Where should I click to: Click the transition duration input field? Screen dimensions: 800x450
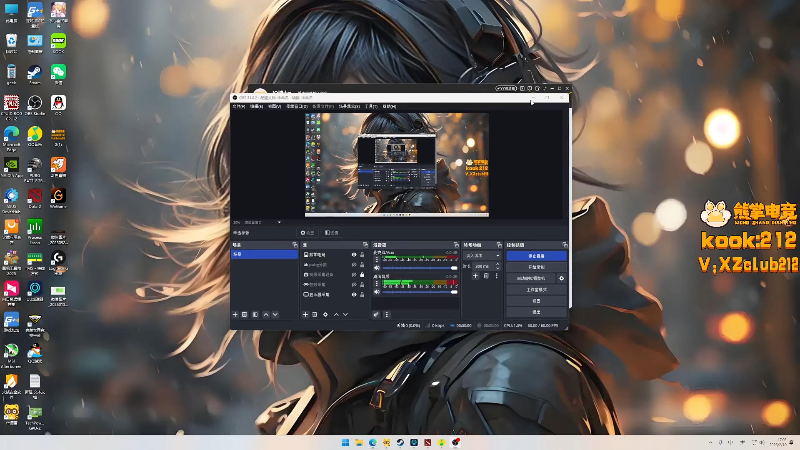click(x=484, y=266)
